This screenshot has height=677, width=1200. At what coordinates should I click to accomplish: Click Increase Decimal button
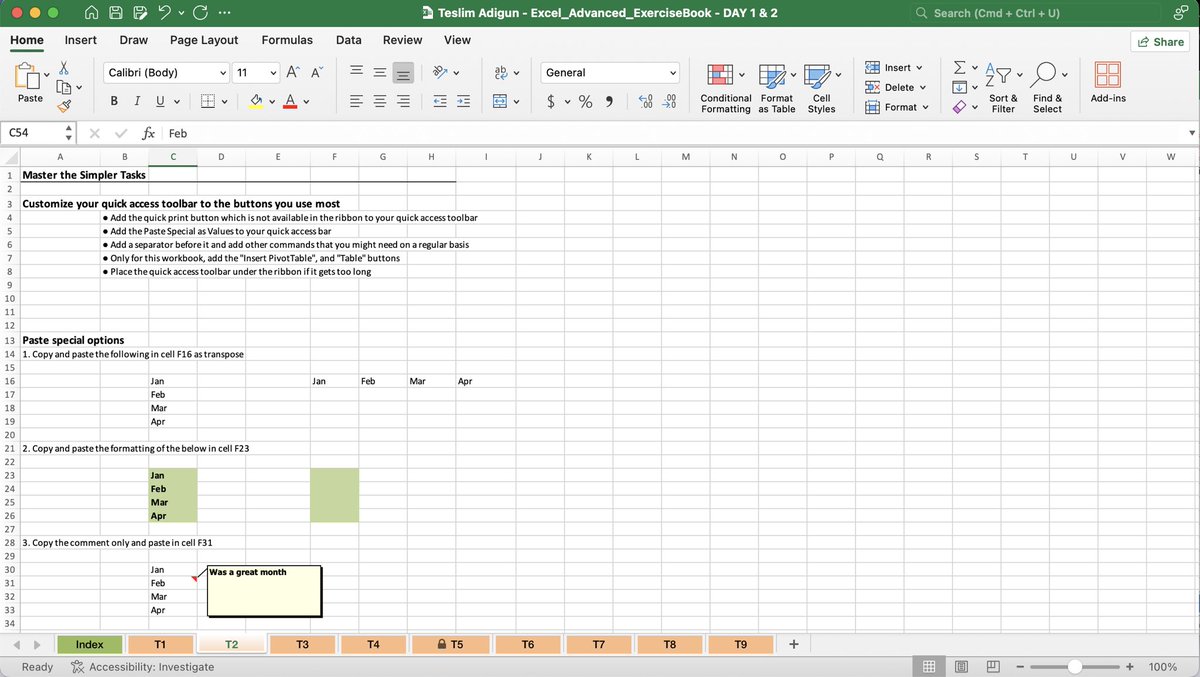[x=646, y=101]
